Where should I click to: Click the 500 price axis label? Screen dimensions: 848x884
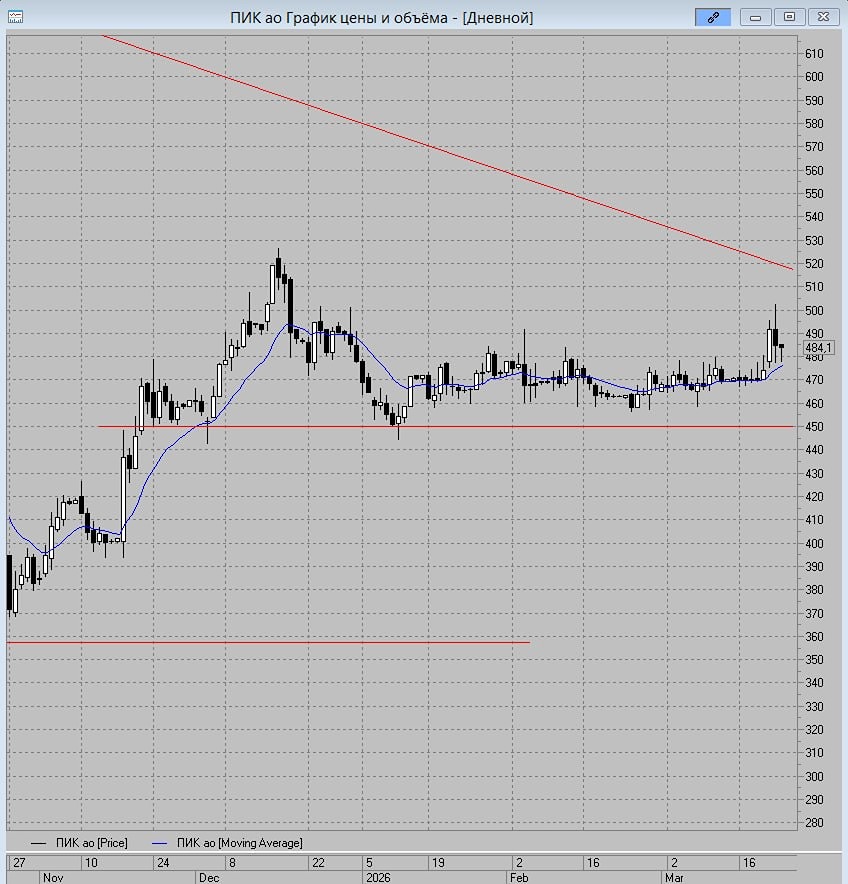click(x=814, y=311)
